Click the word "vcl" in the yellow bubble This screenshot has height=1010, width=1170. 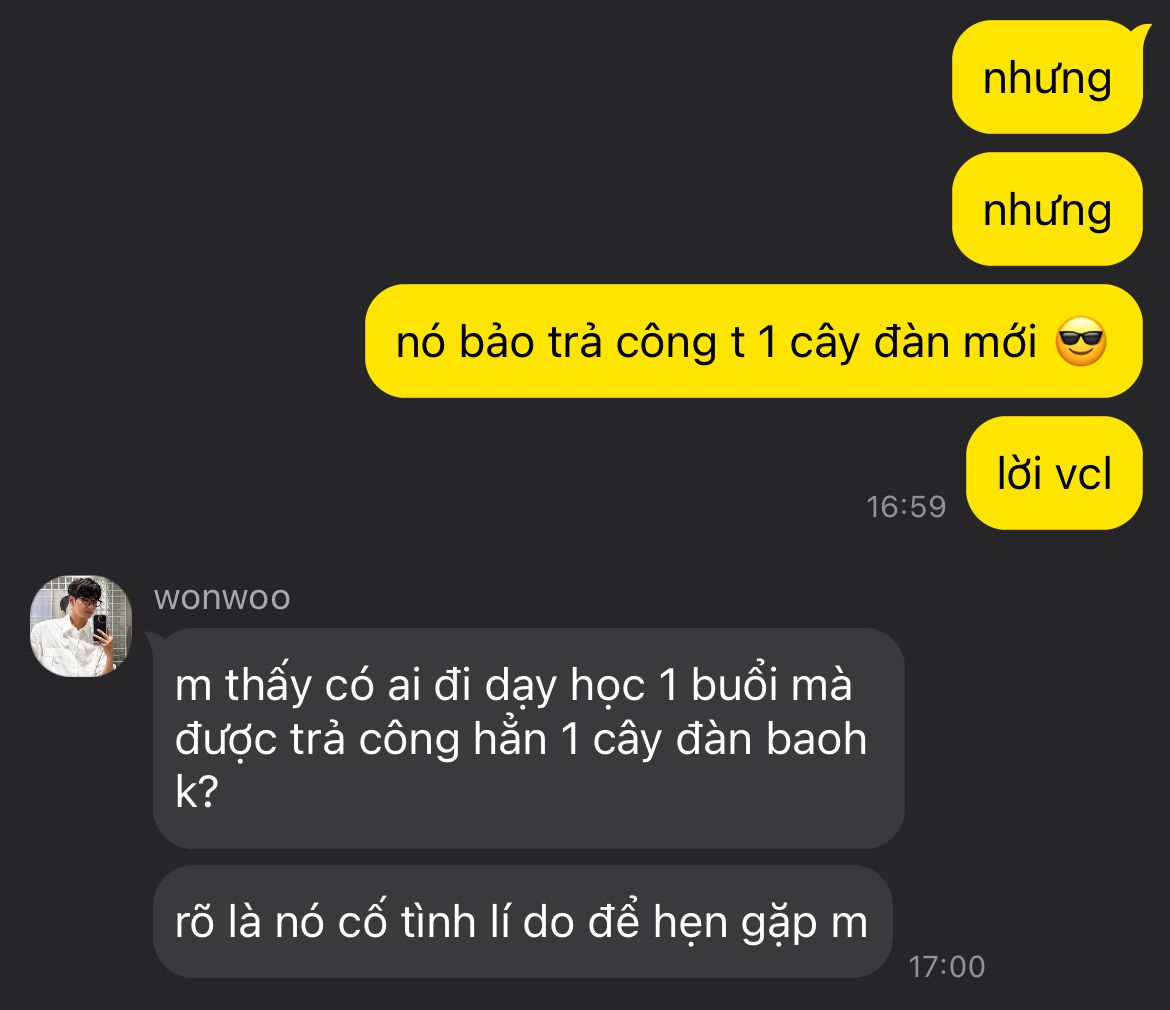coord(1084,473)
